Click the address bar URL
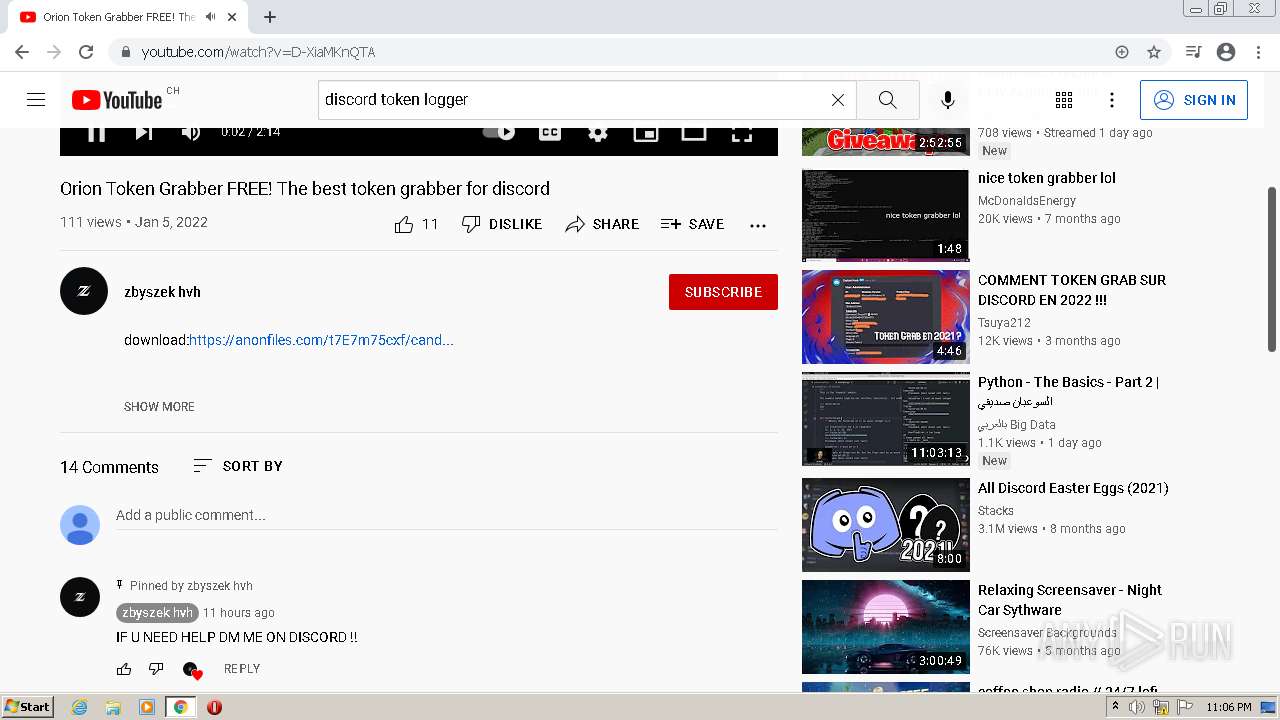This screenshot has width=1280, height=720. [x=258, y=52]
